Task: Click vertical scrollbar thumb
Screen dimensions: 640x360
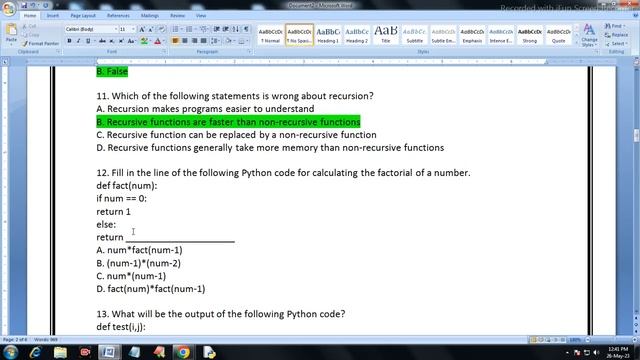Action: [636, 136]
